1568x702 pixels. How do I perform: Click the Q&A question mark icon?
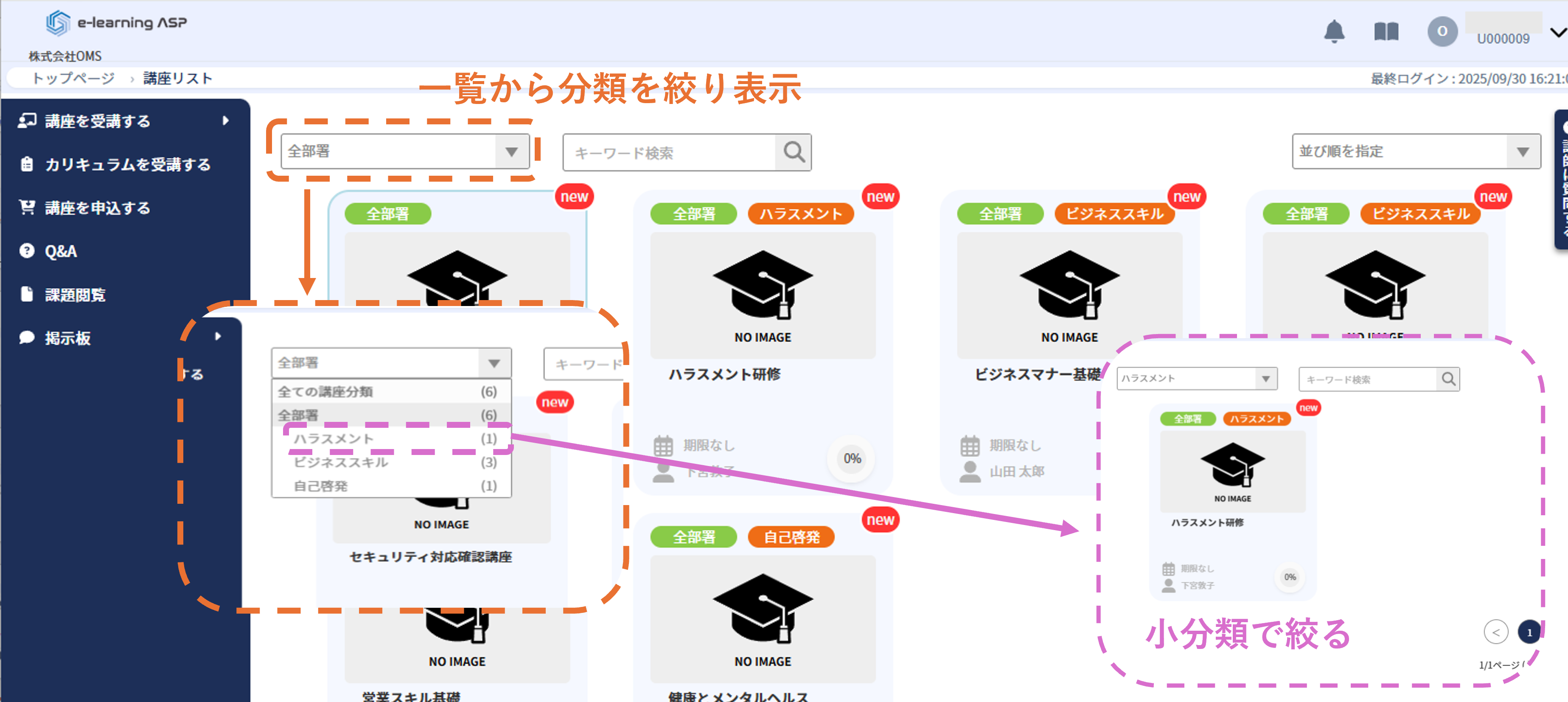[27, 251]
